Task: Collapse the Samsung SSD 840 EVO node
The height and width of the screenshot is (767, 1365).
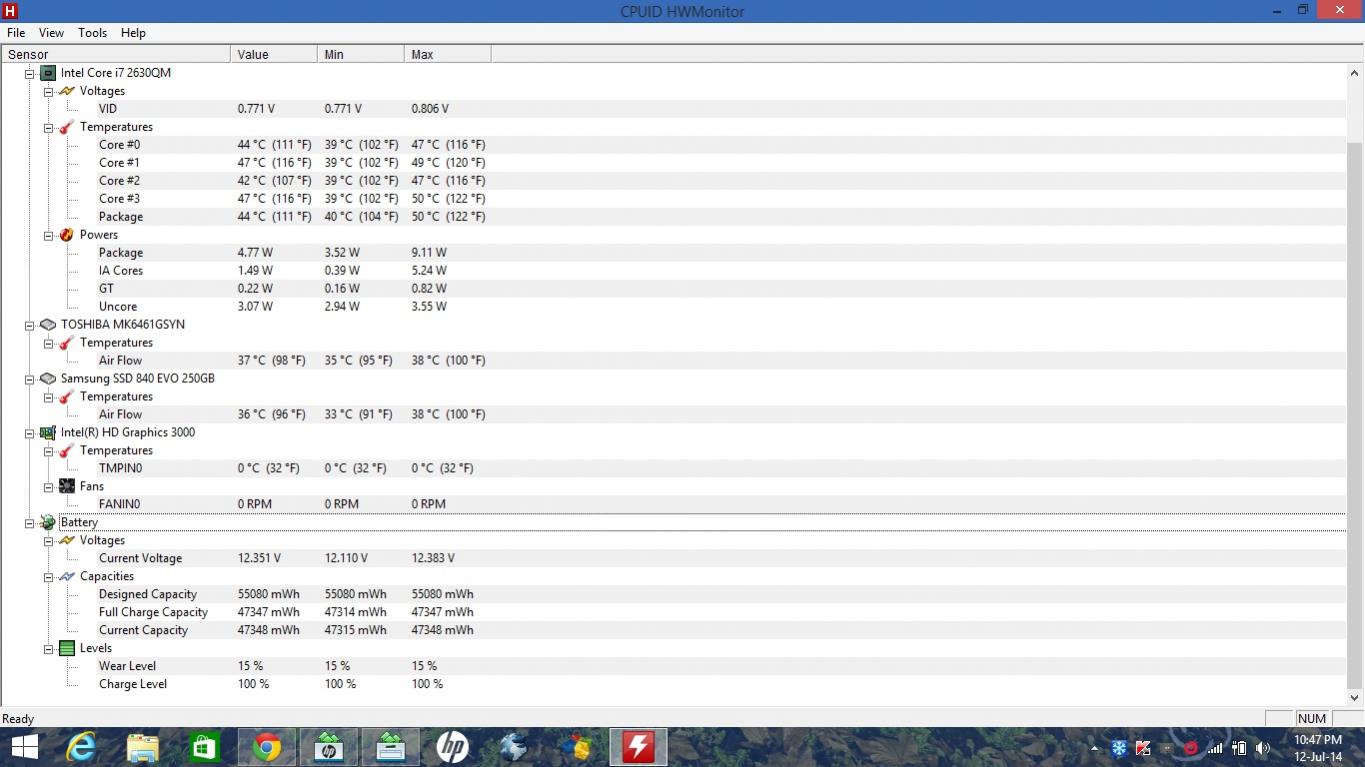Action: coord(30,379)
